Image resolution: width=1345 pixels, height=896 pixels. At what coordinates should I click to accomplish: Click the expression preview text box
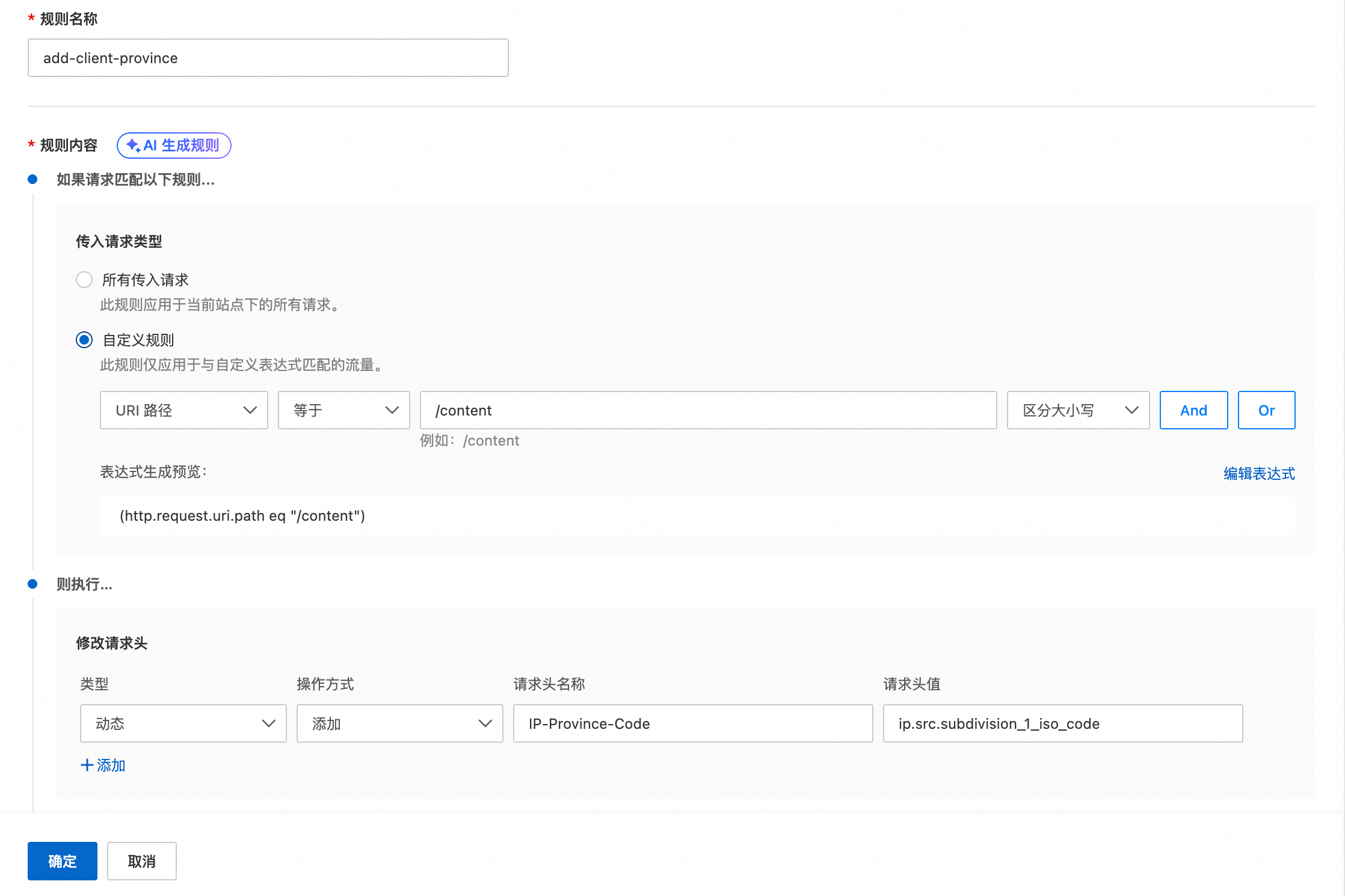(x=697, y=515)
